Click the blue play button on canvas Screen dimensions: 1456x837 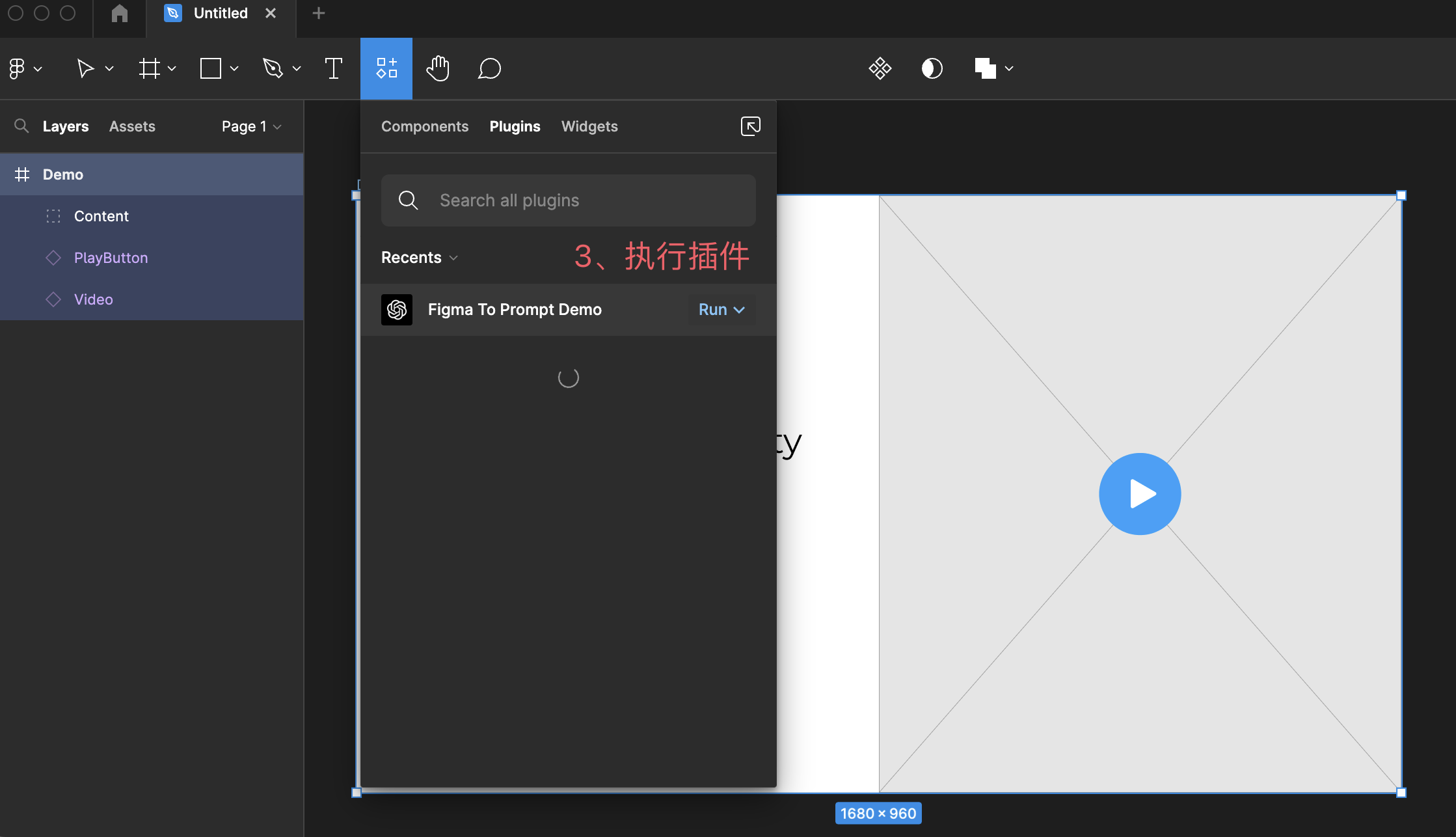pos(1139,494)
